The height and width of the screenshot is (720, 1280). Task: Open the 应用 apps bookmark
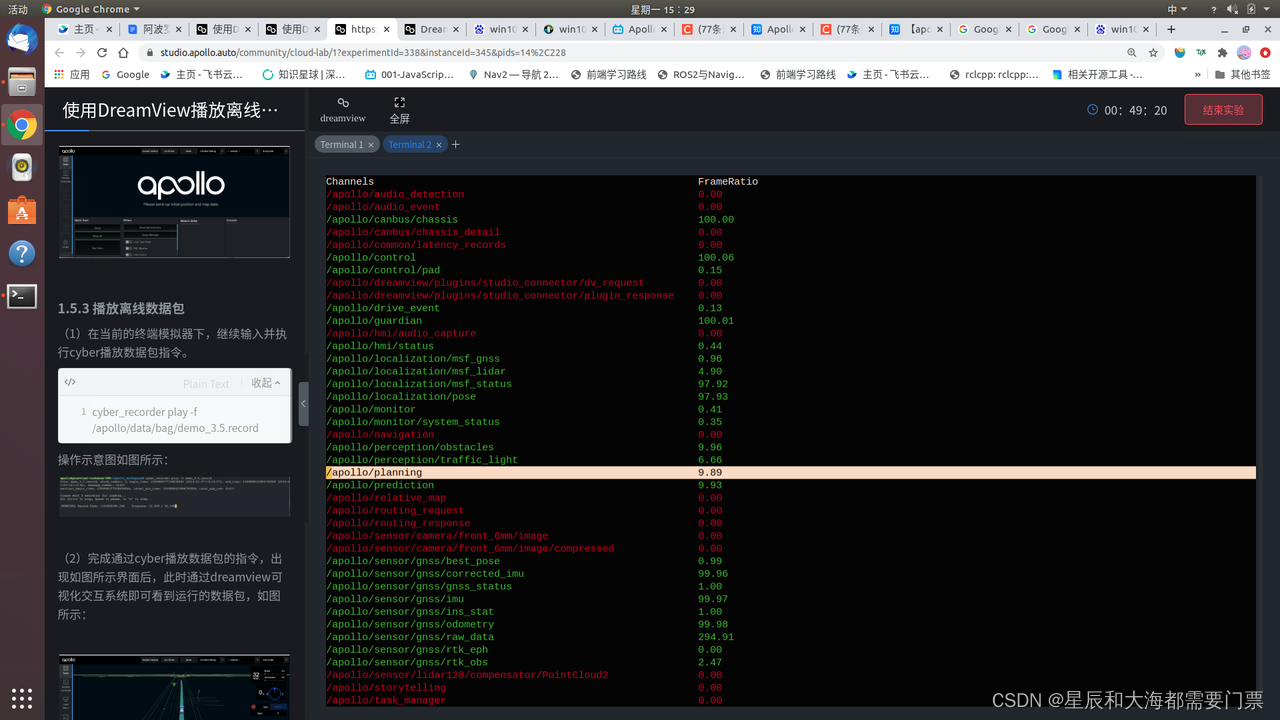[71, 74]
